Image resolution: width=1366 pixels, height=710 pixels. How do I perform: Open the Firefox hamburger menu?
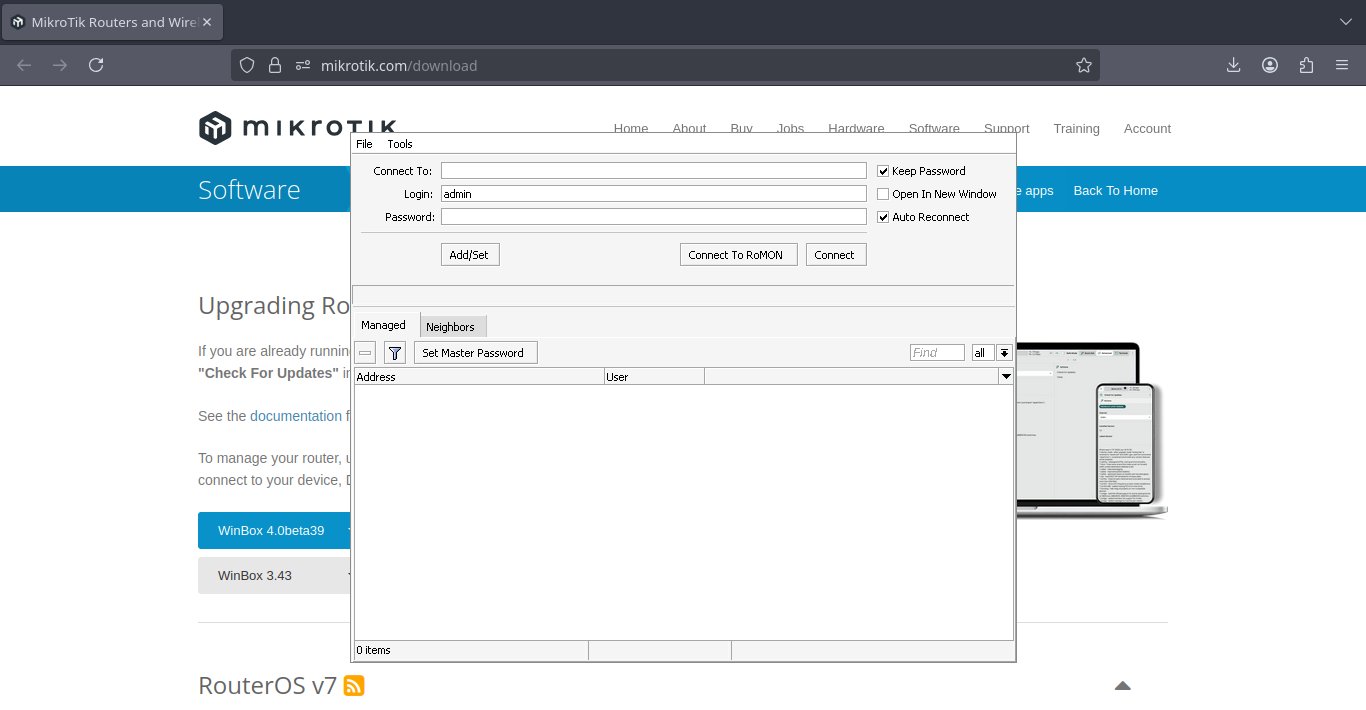pos(1342,65)
